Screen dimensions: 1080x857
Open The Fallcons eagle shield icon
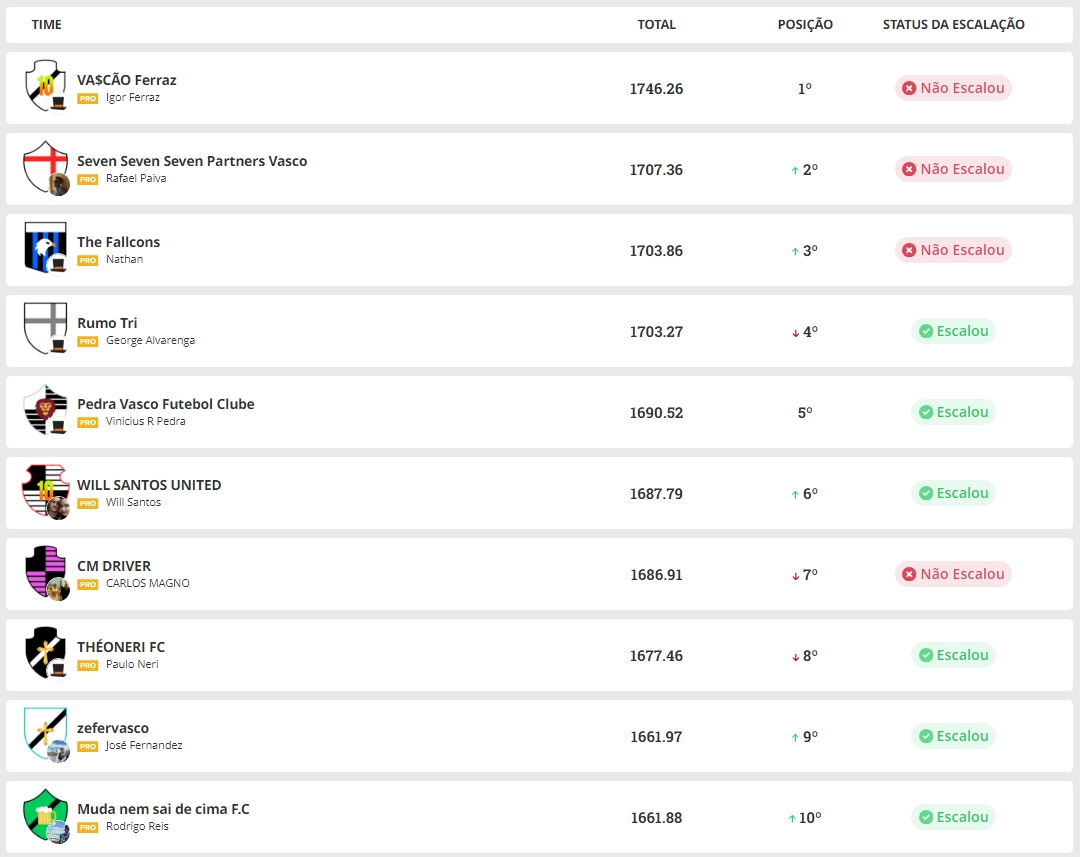pyautogui.click(x=44, y=248)
